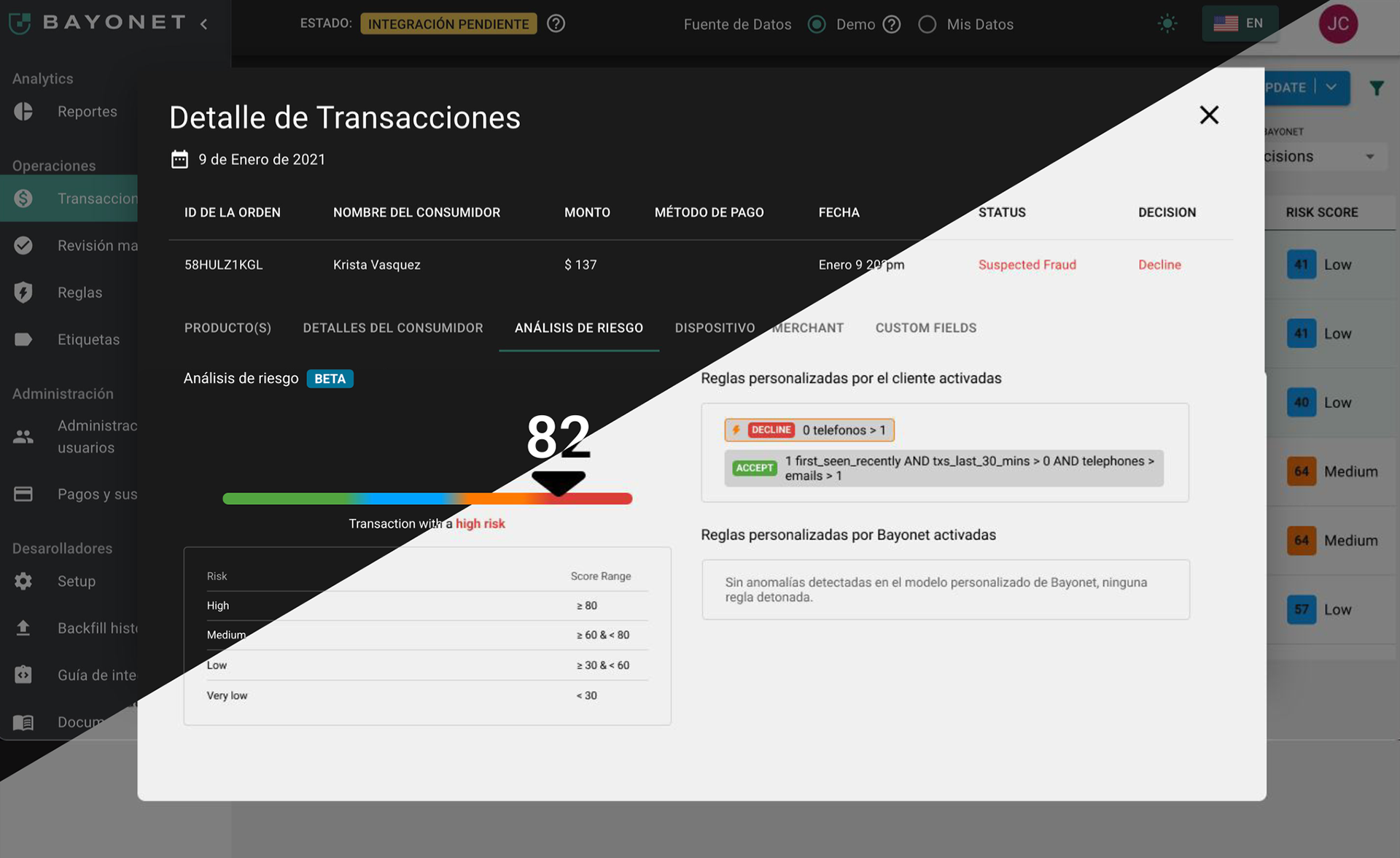Click the ACCEPT rule chip
The height and width of the screenshot is (858, 1400).
pos(944,468)
